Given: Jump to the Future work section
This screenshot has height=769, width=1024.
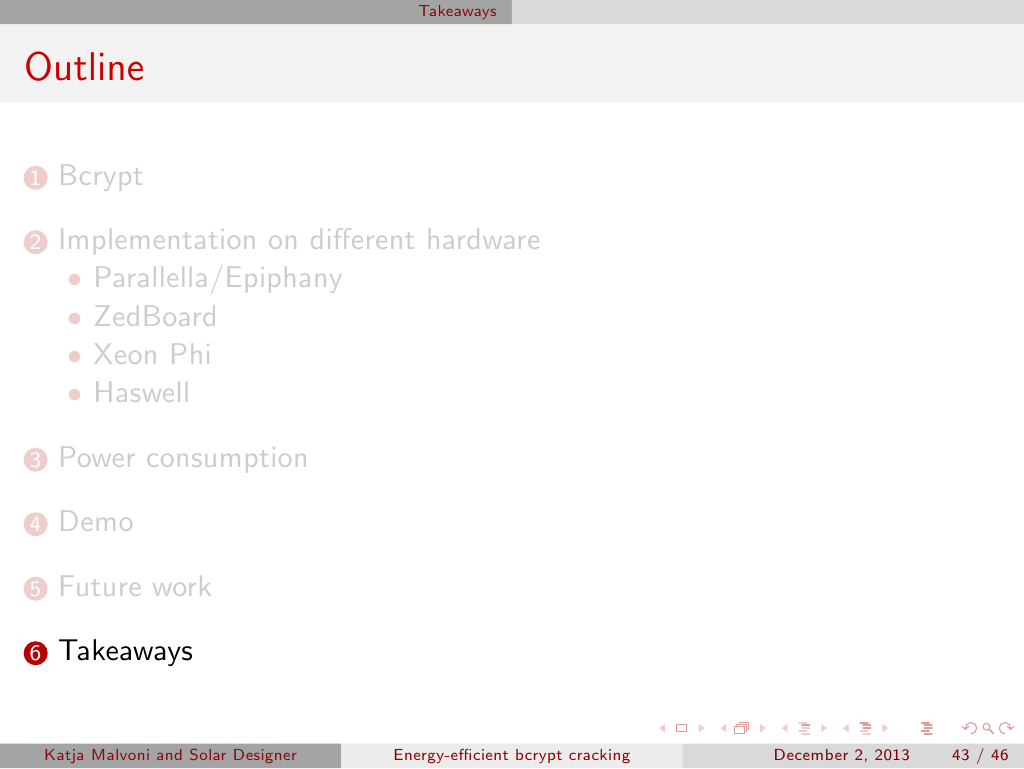Looking at the screenshot, I should pyautogui.click(x=135, y=586).
